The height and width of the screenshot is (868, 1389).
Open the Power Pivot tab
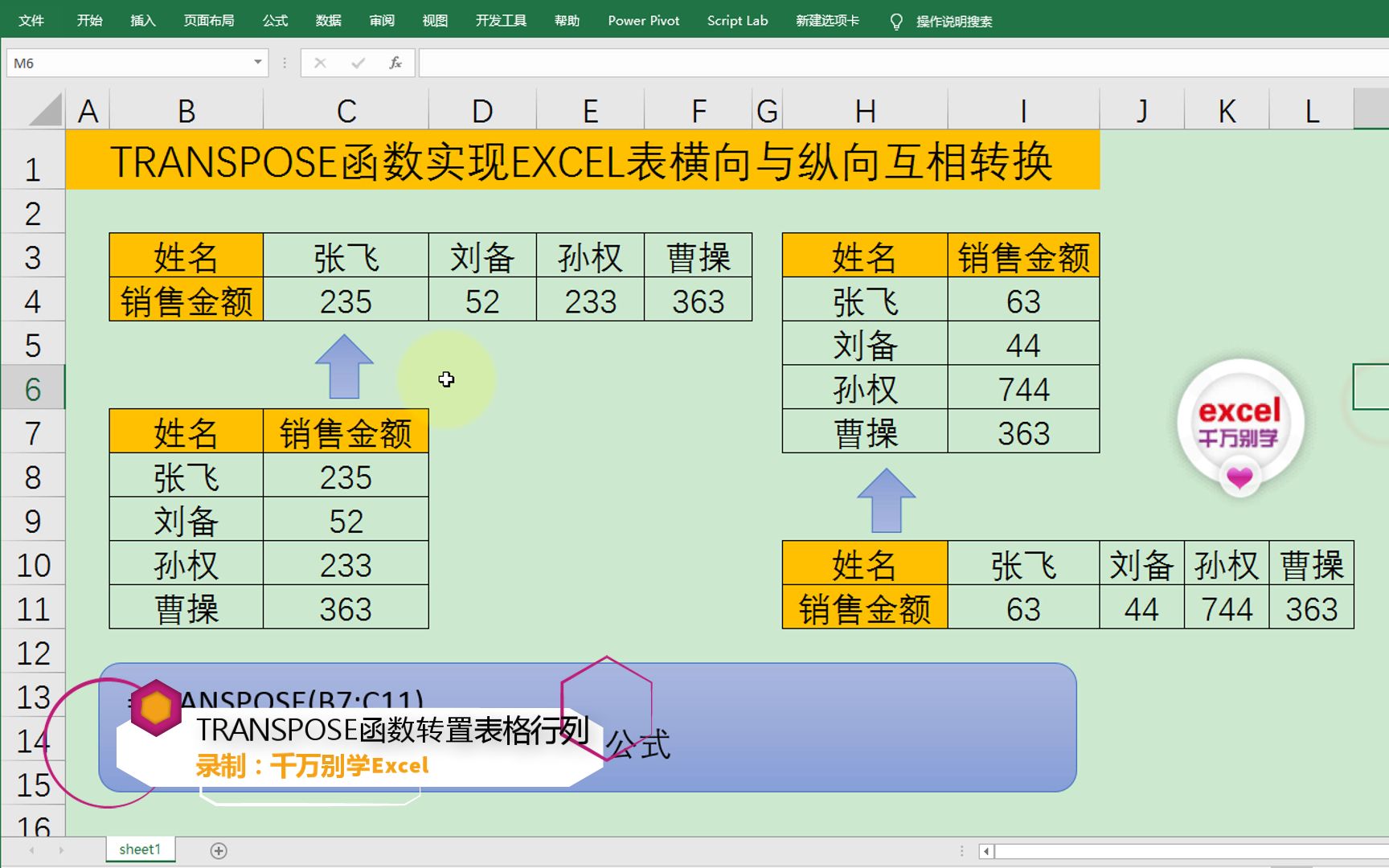pos(643,20)
